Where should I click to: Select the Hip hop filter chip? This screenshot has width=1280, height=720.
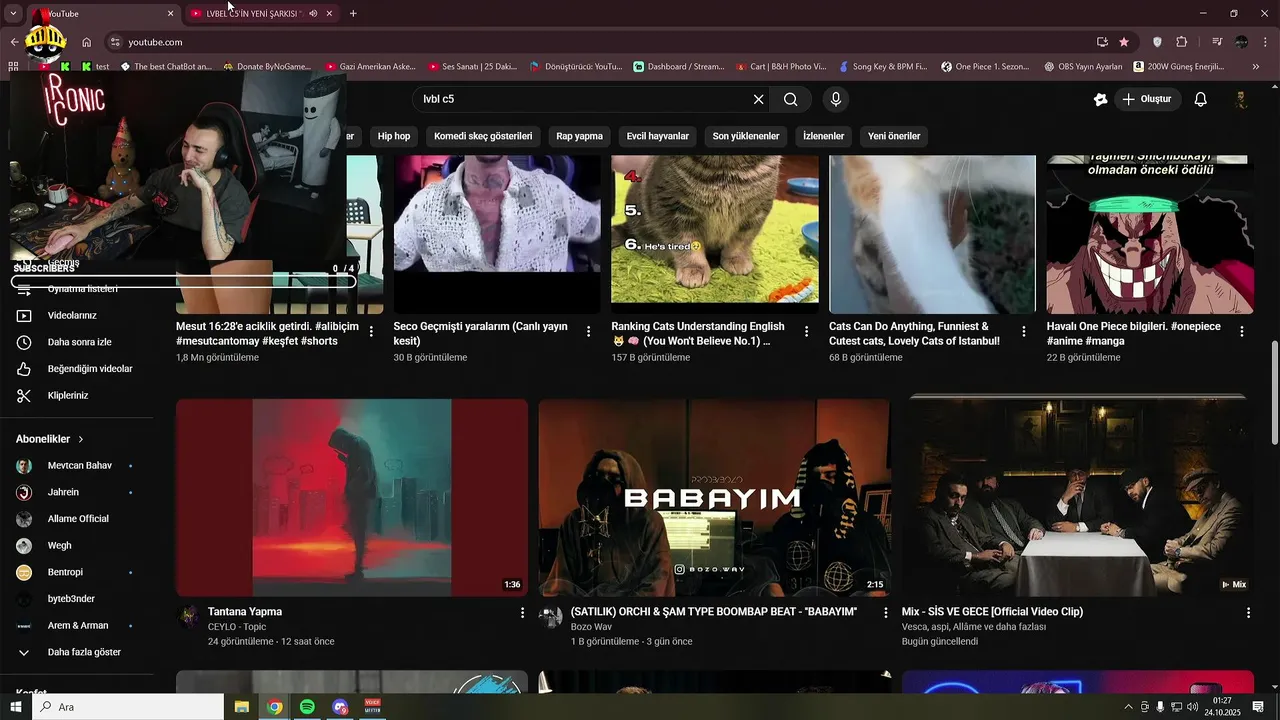click(394, 136)
